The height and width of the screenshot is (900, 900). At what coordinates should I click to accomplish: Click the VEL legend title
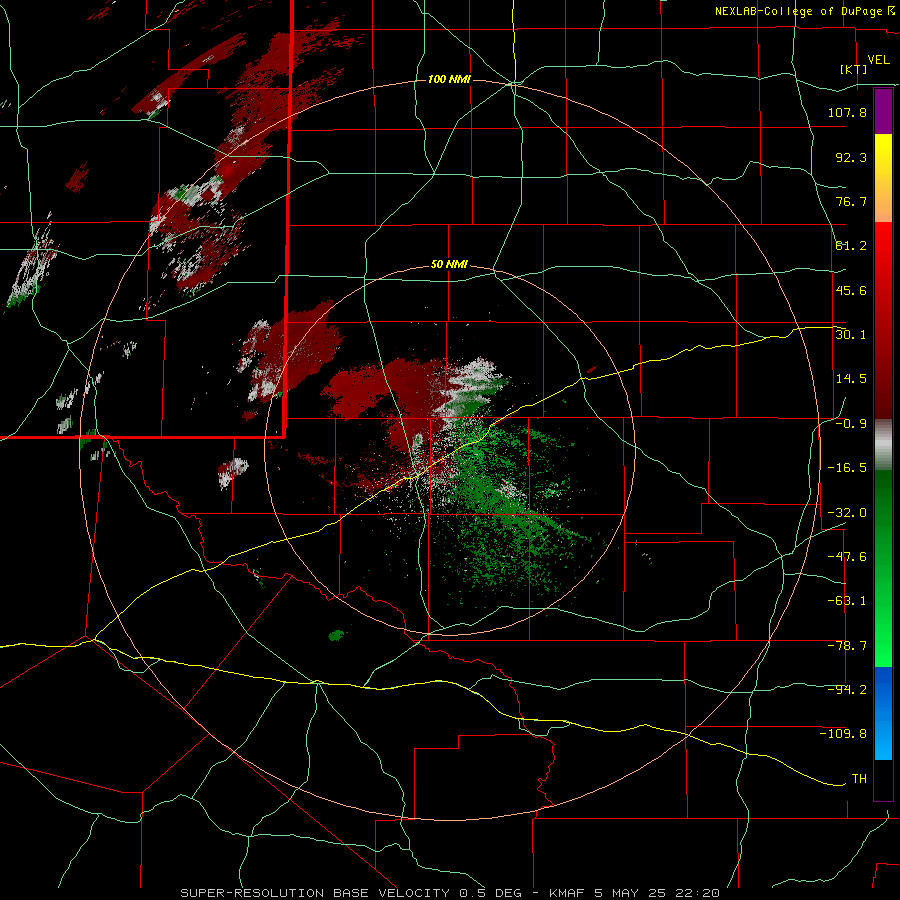pyautogui.click(x=878, y=60)
